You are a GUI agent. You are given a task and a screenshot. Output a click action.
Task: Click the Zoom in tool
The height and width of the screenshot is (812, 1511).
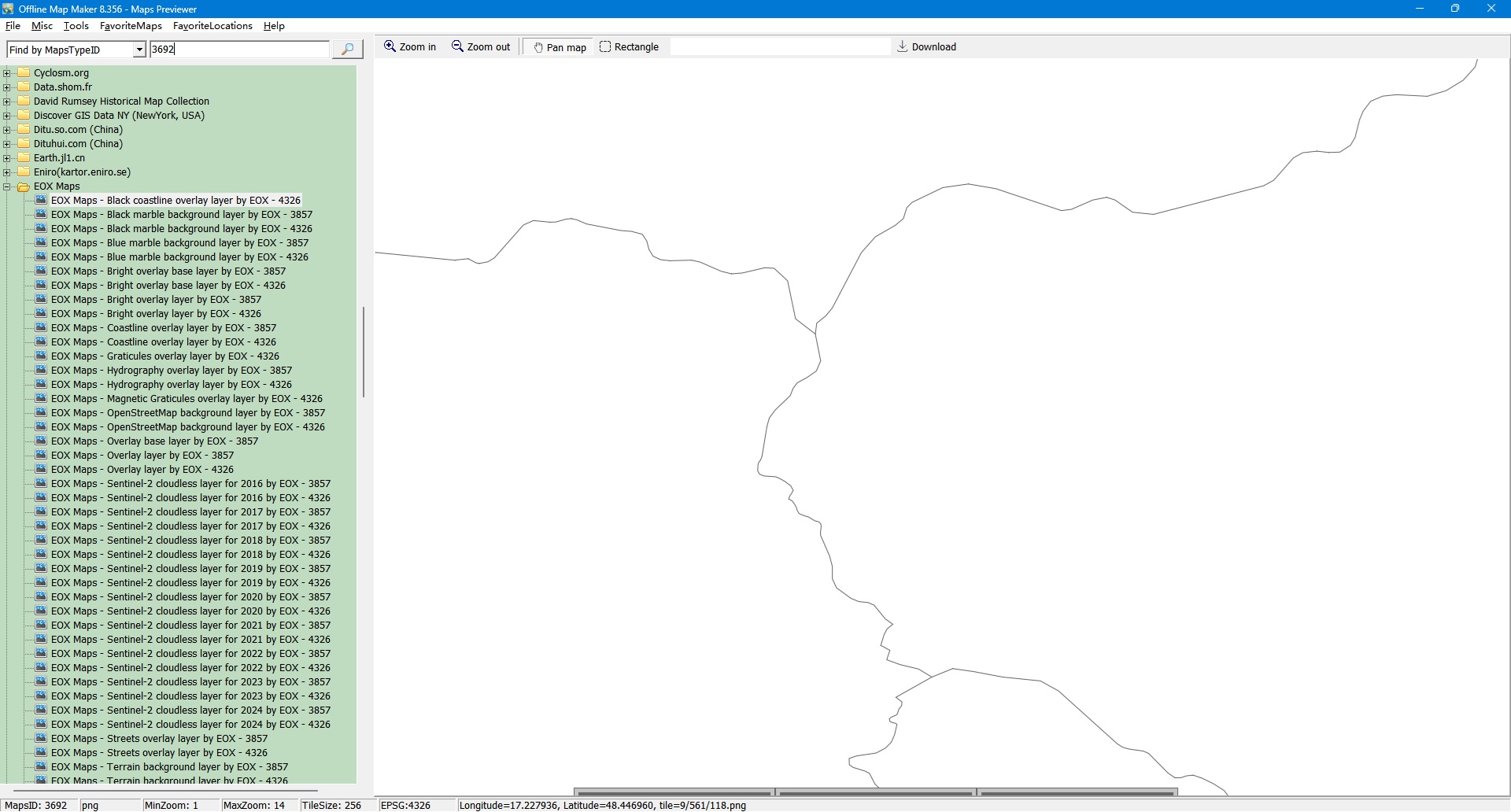pos(410,47)
